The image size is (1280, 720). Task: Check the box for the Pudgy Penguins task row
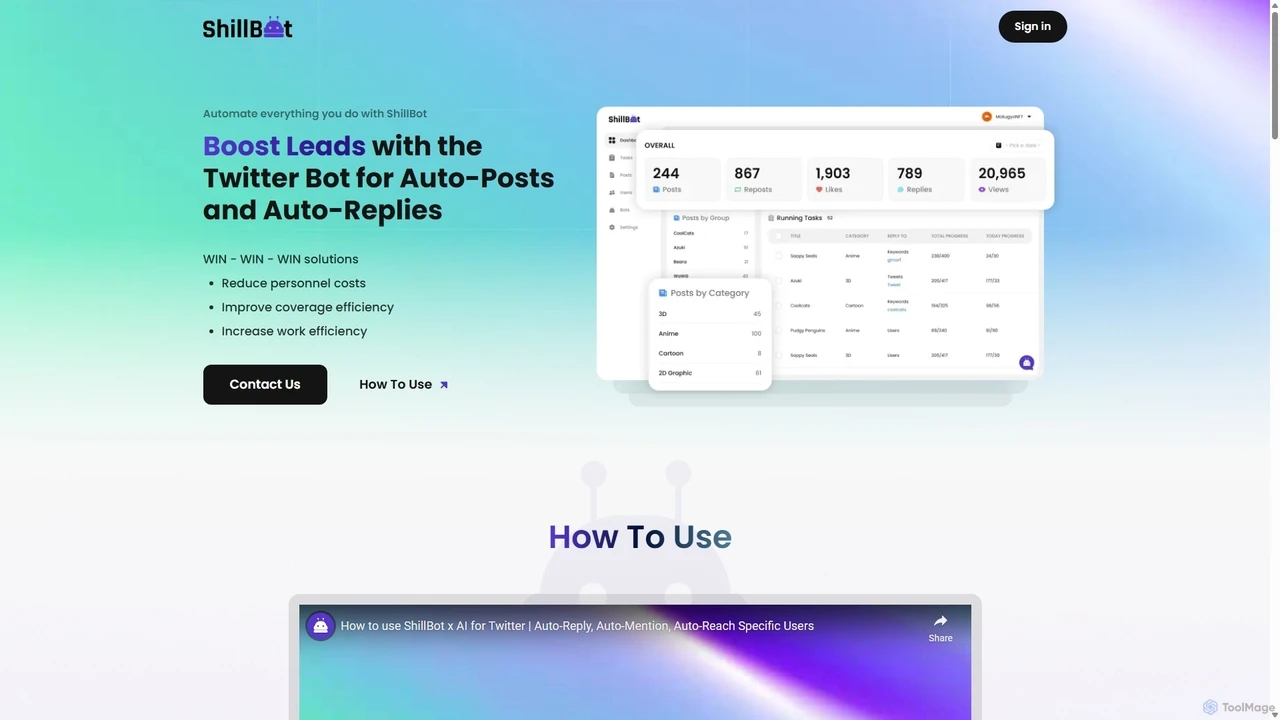778,330
